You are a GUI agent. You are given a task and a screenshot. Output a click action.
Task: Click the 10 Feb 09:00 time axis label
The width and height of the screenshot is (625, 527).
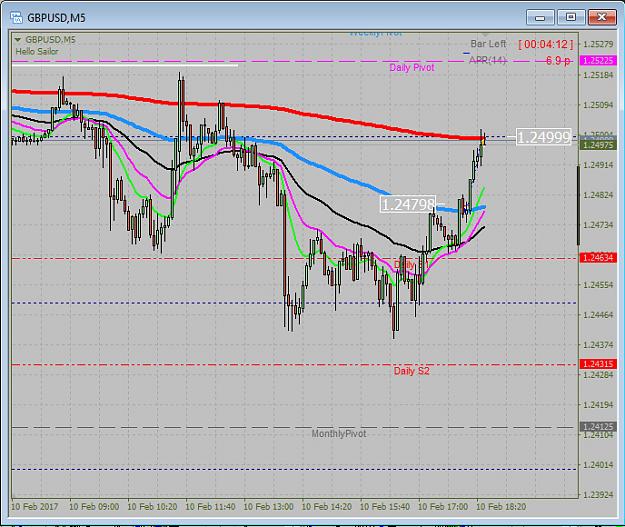(x=94, y=507)
